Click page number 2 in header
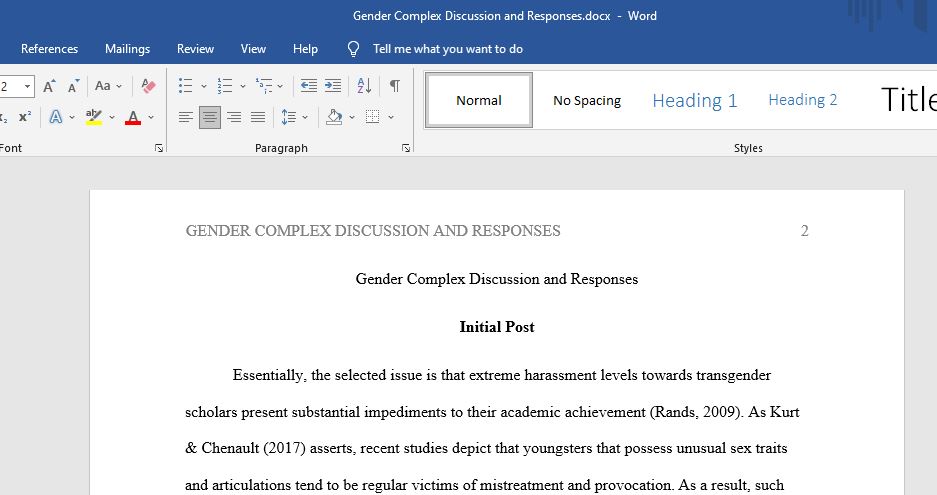937x495 pixels. [804, 231]
